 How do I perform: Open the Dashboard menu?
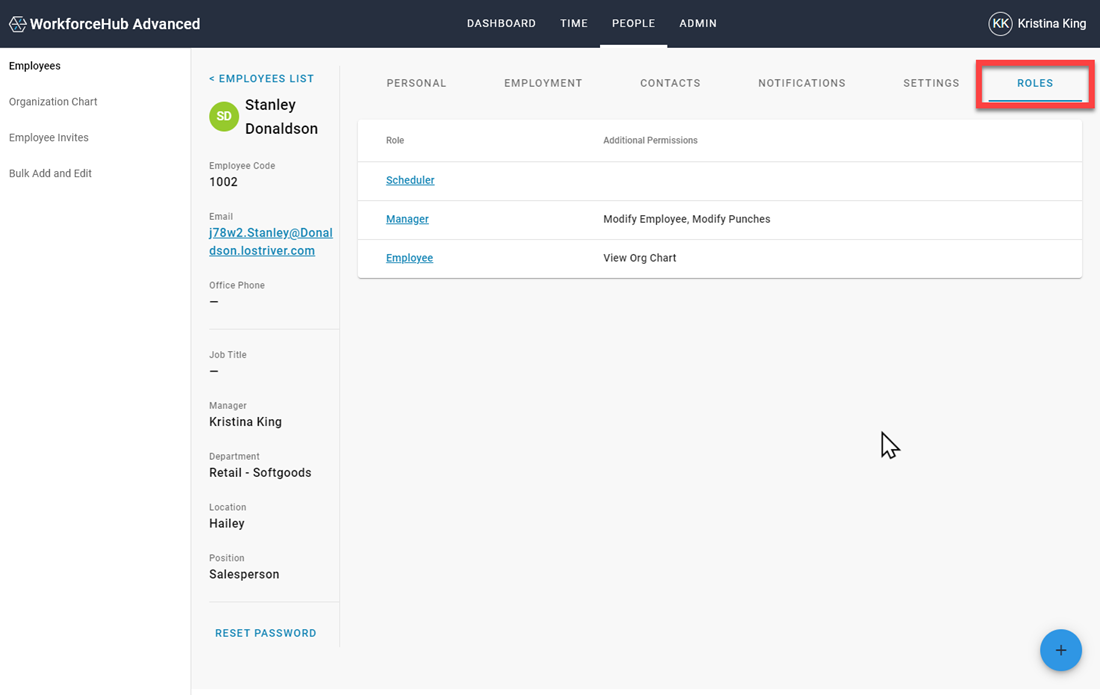coord(501,24)
